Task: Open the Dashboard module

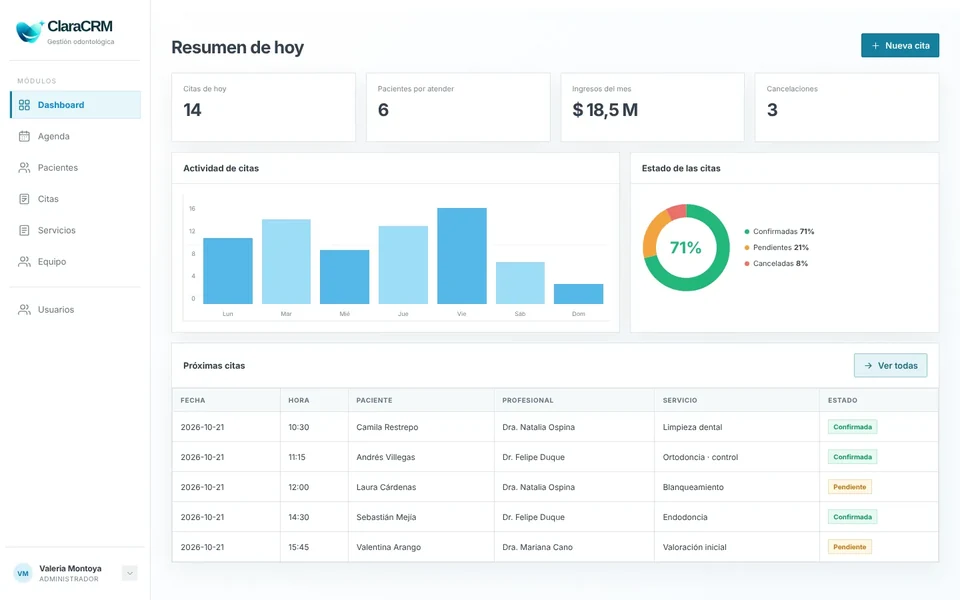Action: pos(75,105)
